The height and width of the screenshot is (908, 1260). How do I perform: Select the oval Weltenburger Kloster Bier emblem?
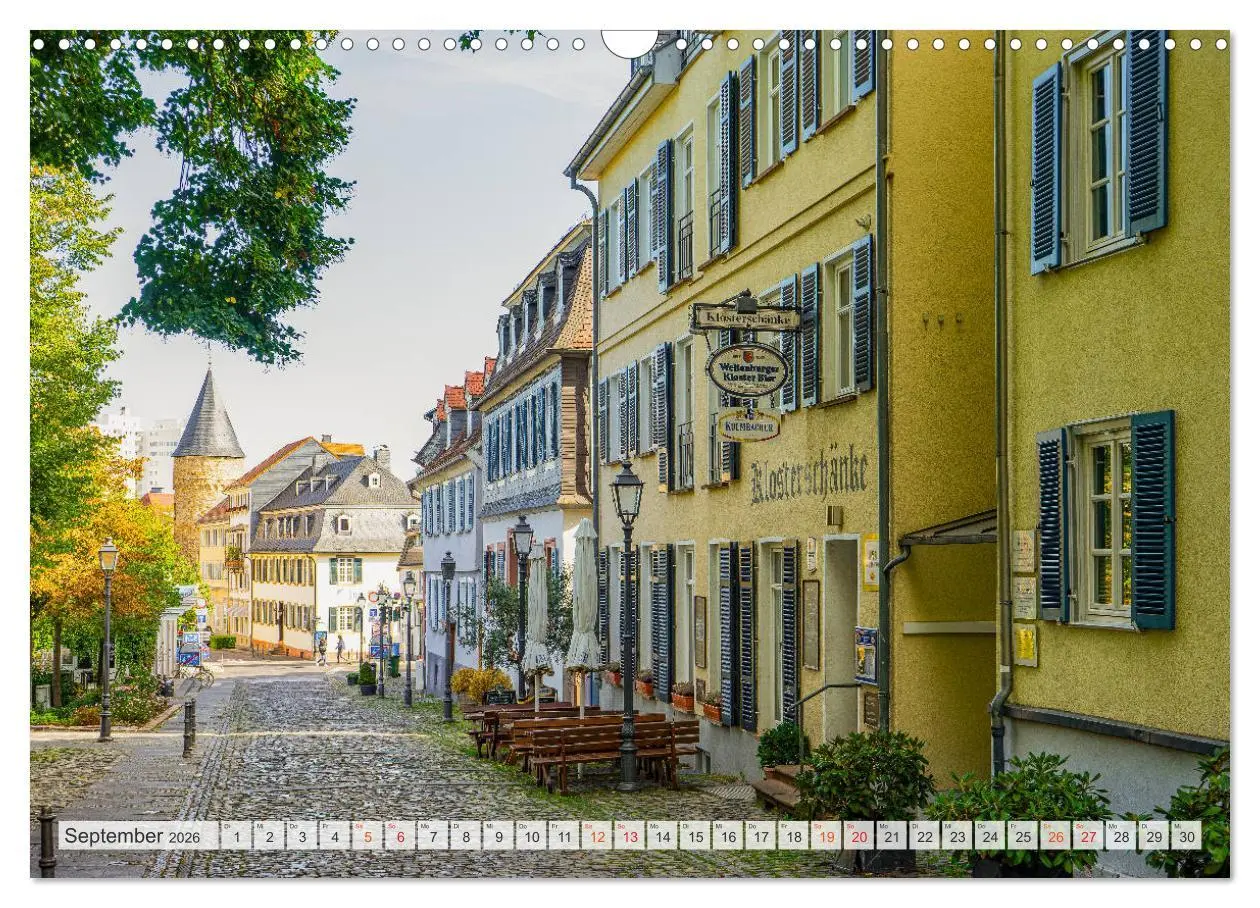point(748,368)
